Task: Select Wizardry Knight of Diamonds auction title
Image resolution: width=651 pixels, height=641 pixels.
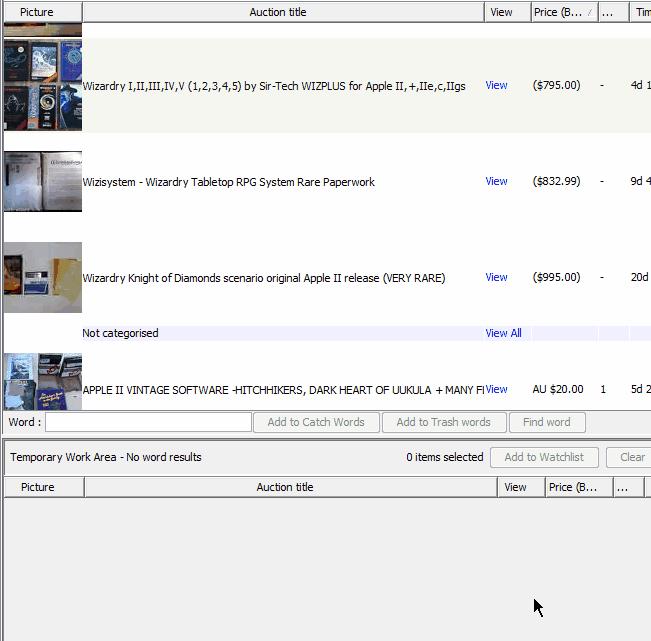Action: coord(264,278)
